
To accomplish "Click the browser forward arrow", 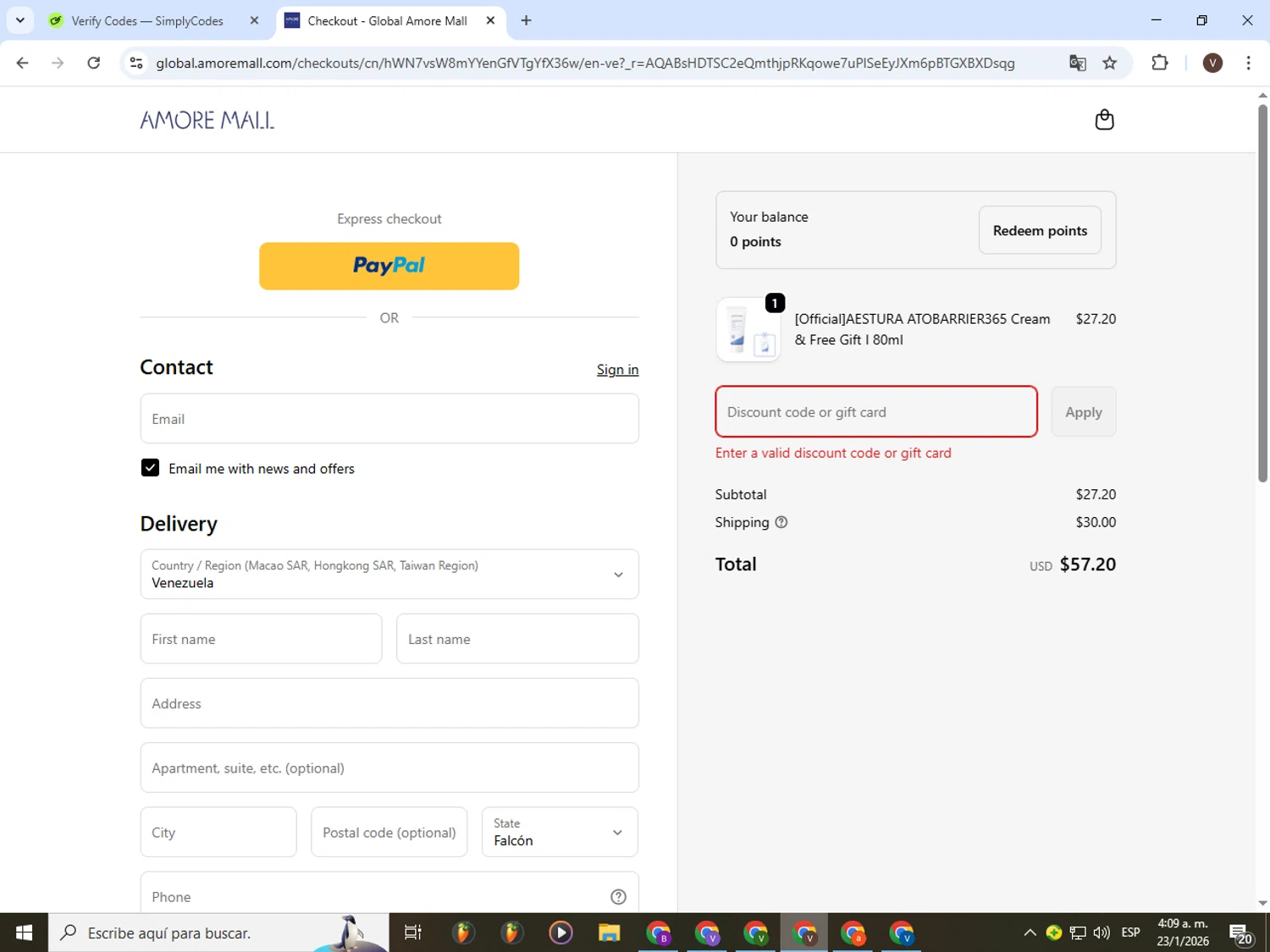I will (x=58, y=63).
